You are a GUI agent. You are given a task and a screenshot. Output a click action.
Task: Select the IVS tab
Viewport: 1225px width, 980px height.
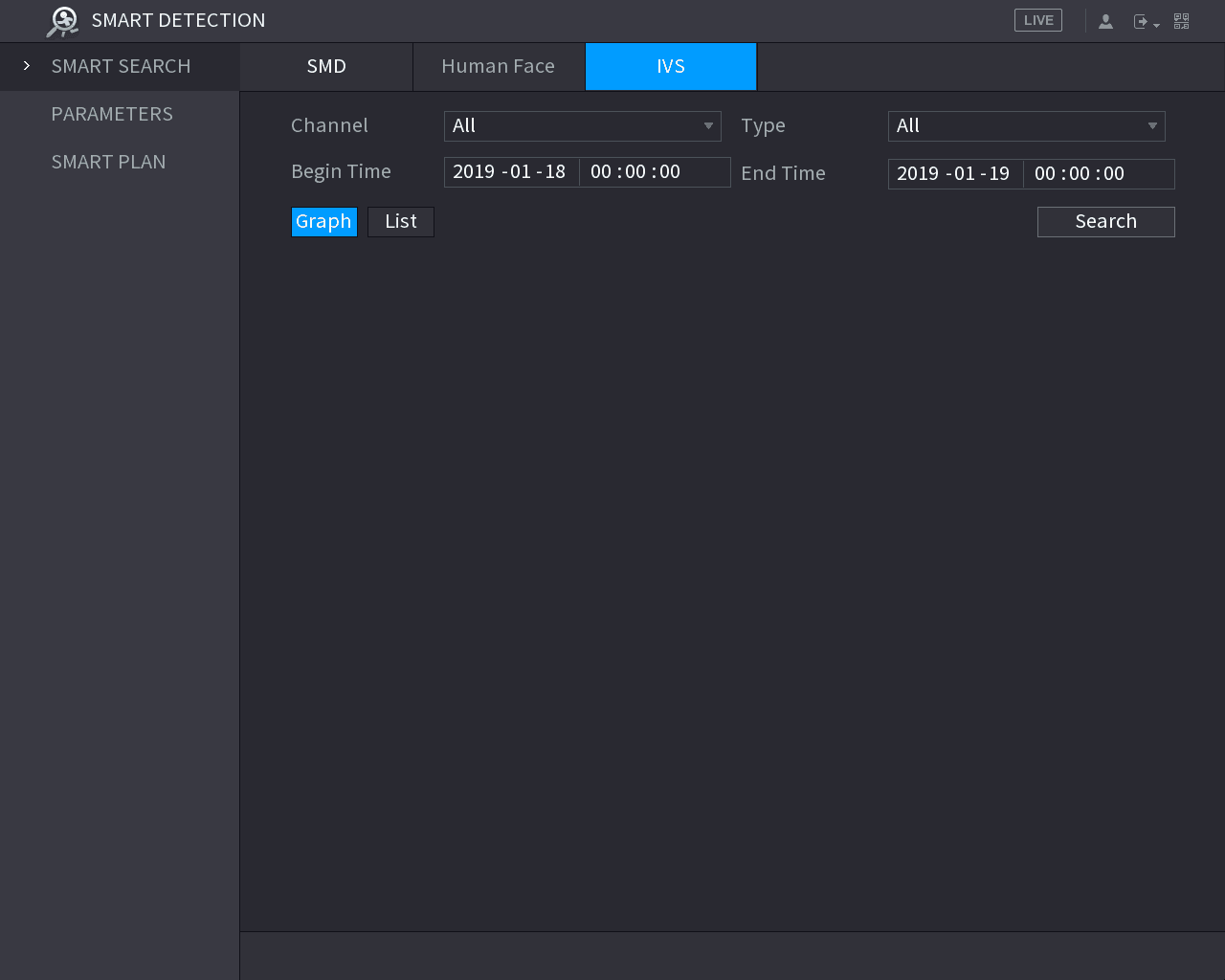(671, 66)
